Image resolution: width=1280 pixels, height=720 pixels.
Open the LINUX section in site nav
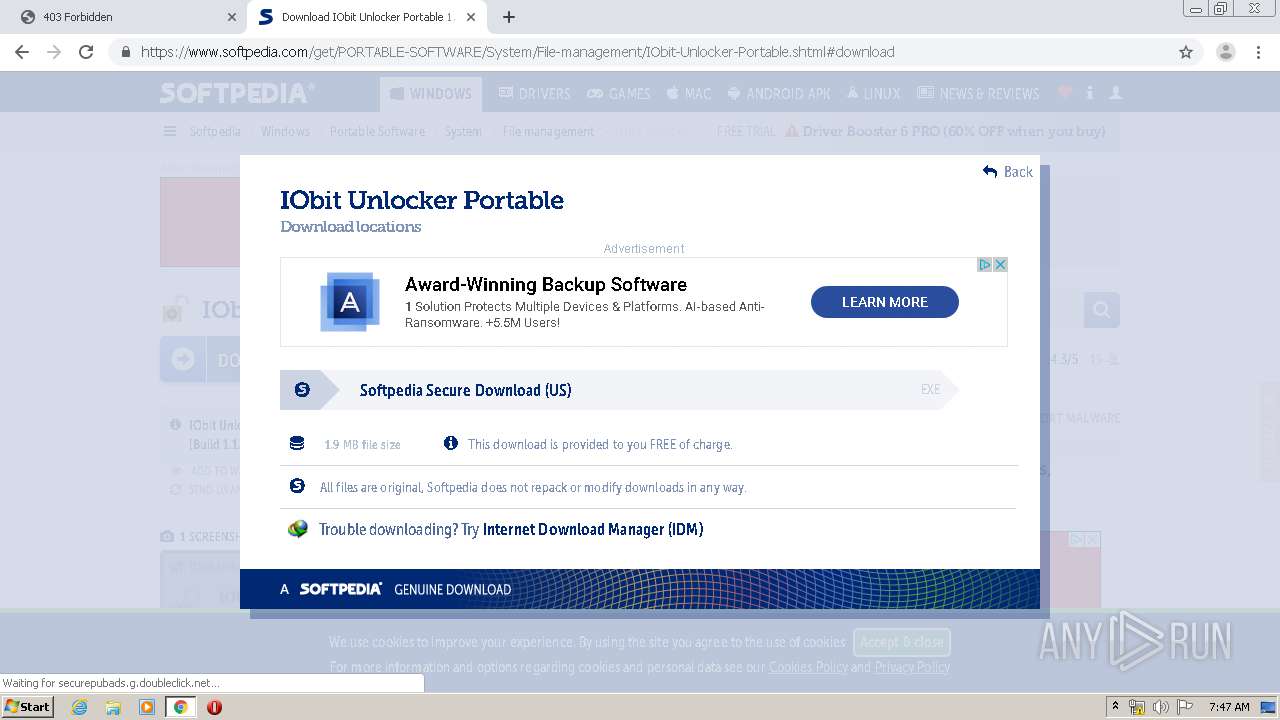click(x=873, y=94)
